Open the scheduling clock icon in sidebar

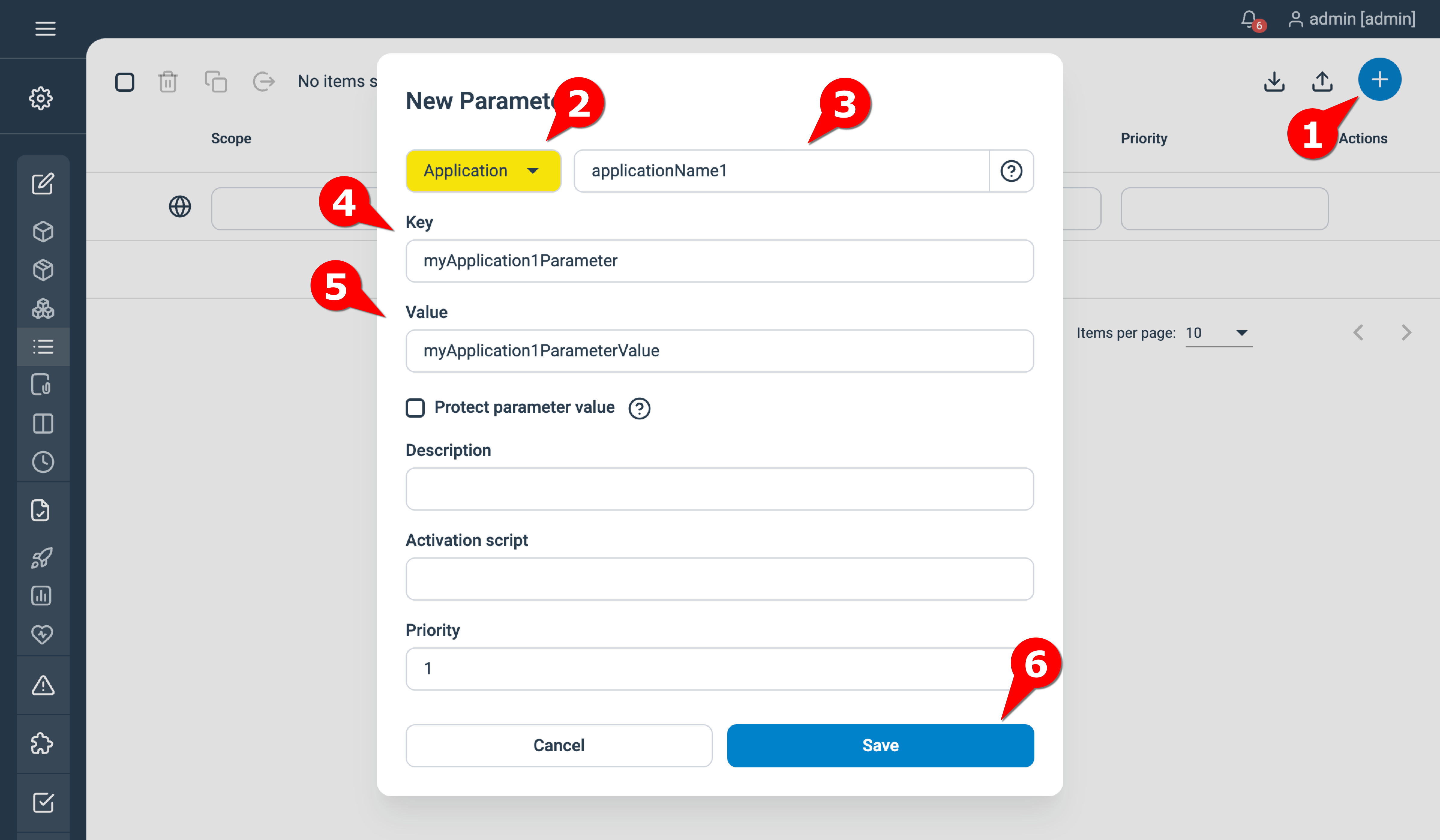(43, 462)
